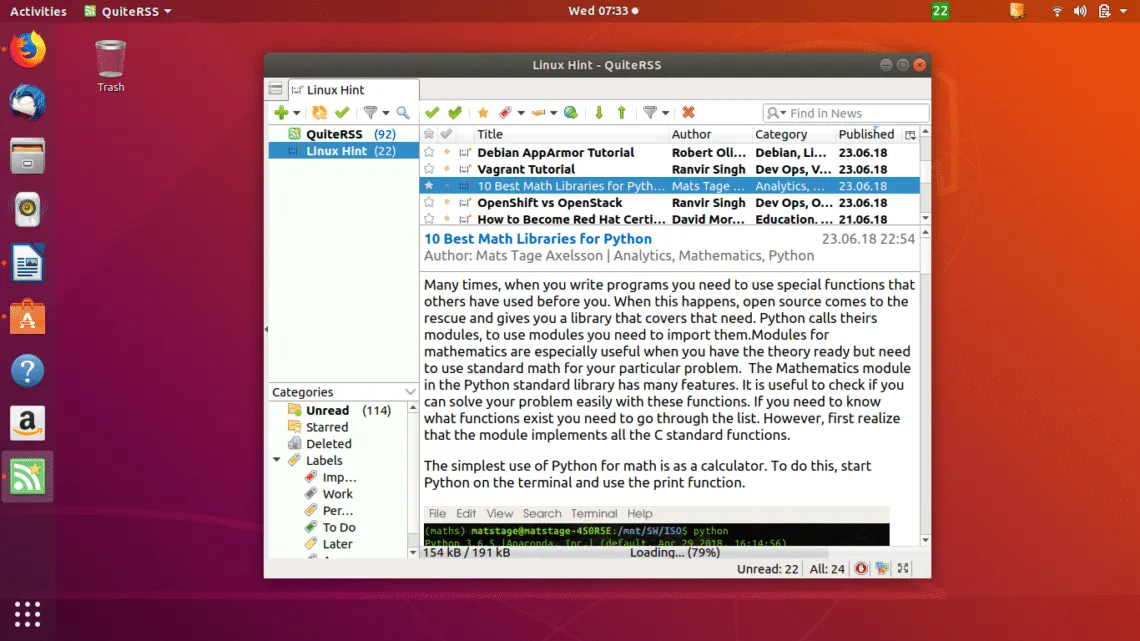Click the feed search magnifier icon
Image resolution: width=1140 pixels, height=641 pixels.
point(403,113)
